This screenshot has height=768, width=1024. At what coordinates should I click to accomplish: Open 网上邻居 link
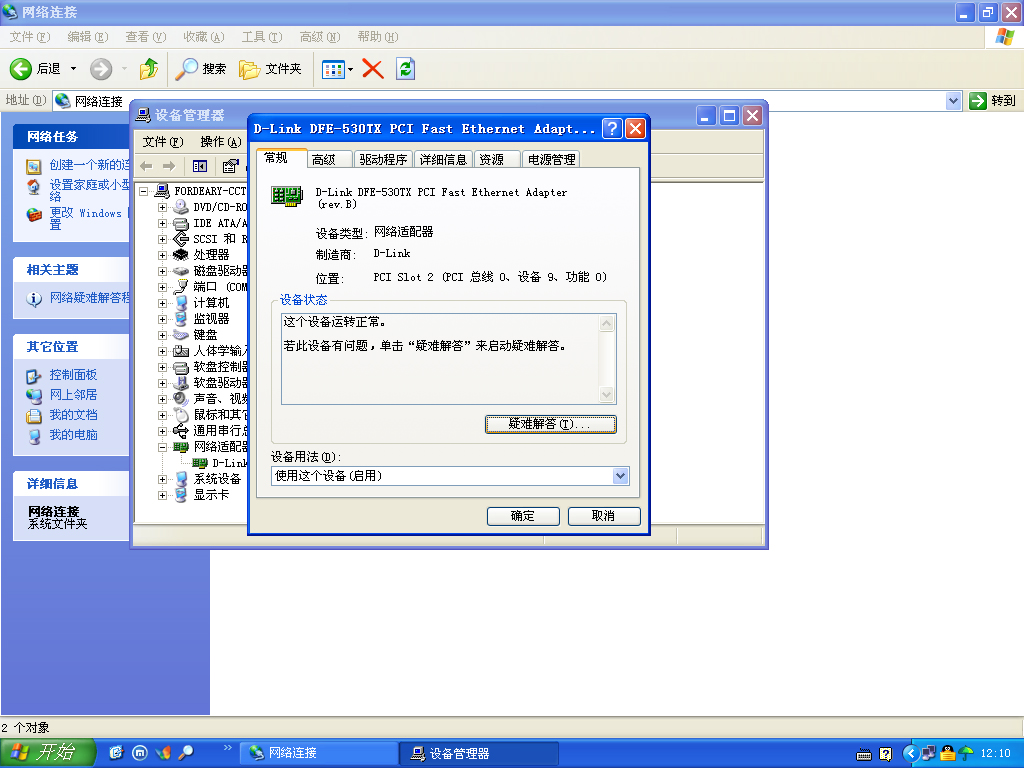tap(73, 394)
